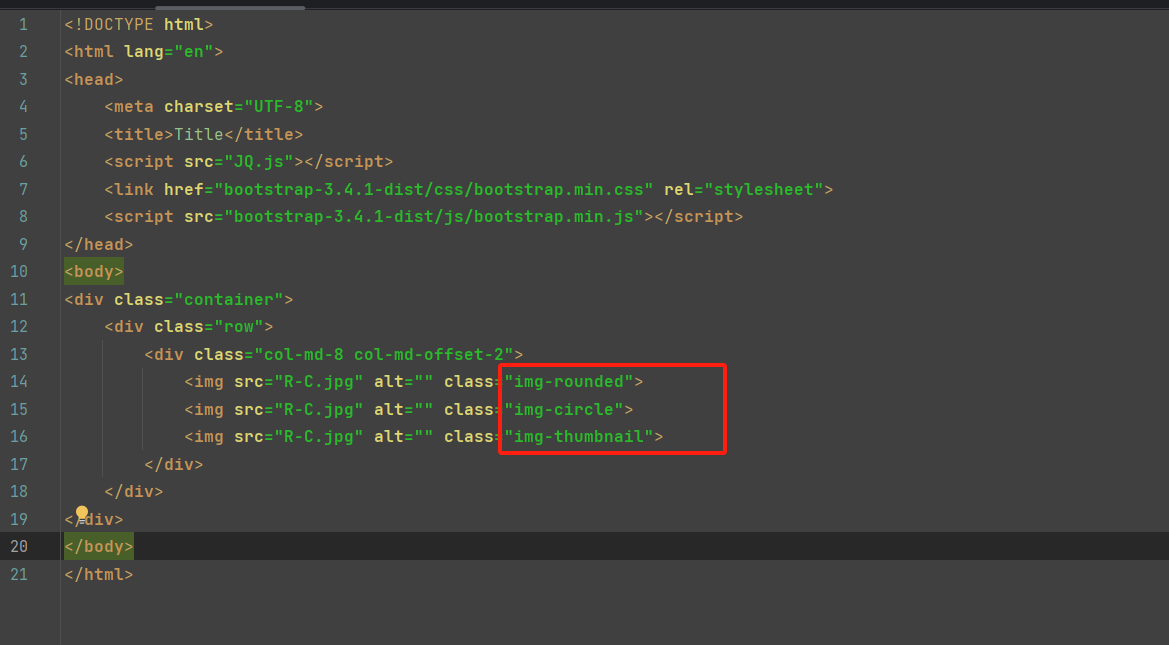
Task: Click line number 1 in gutter
Action: (x=23, y=25)
